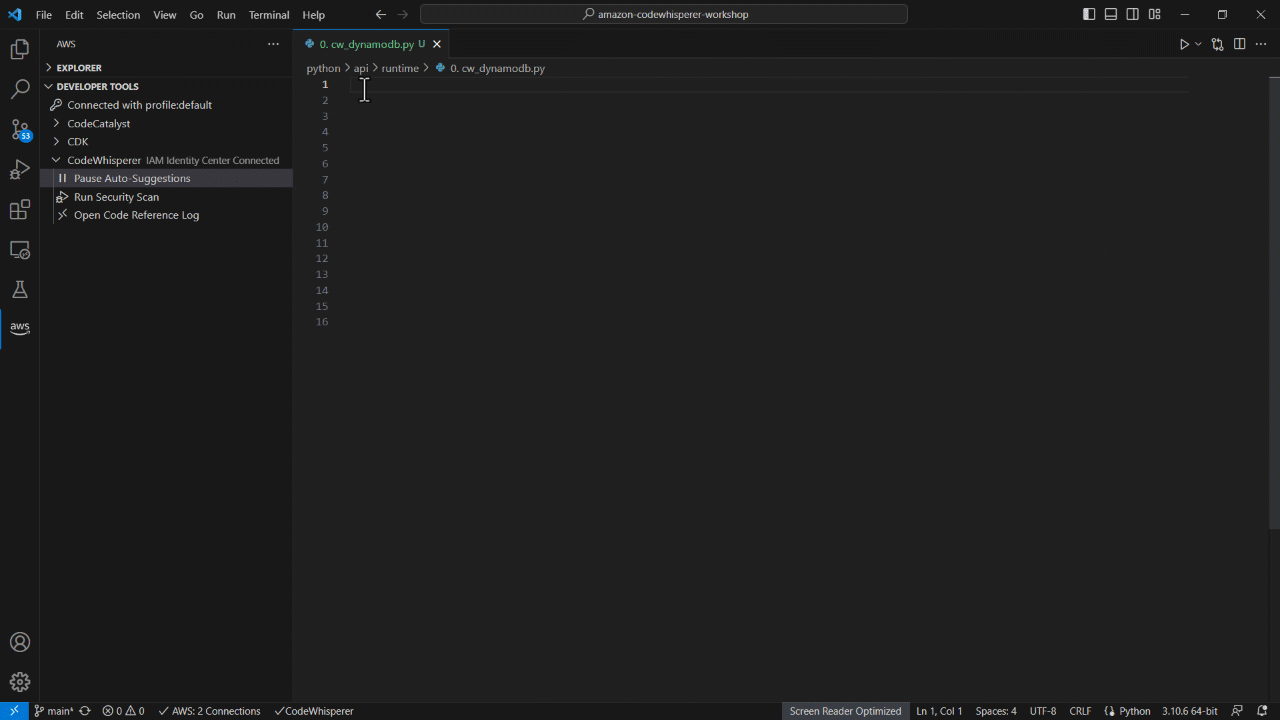1280x720 pixels.
Task: Collapse the CodeWhisperer section
Action: point(56,160)
